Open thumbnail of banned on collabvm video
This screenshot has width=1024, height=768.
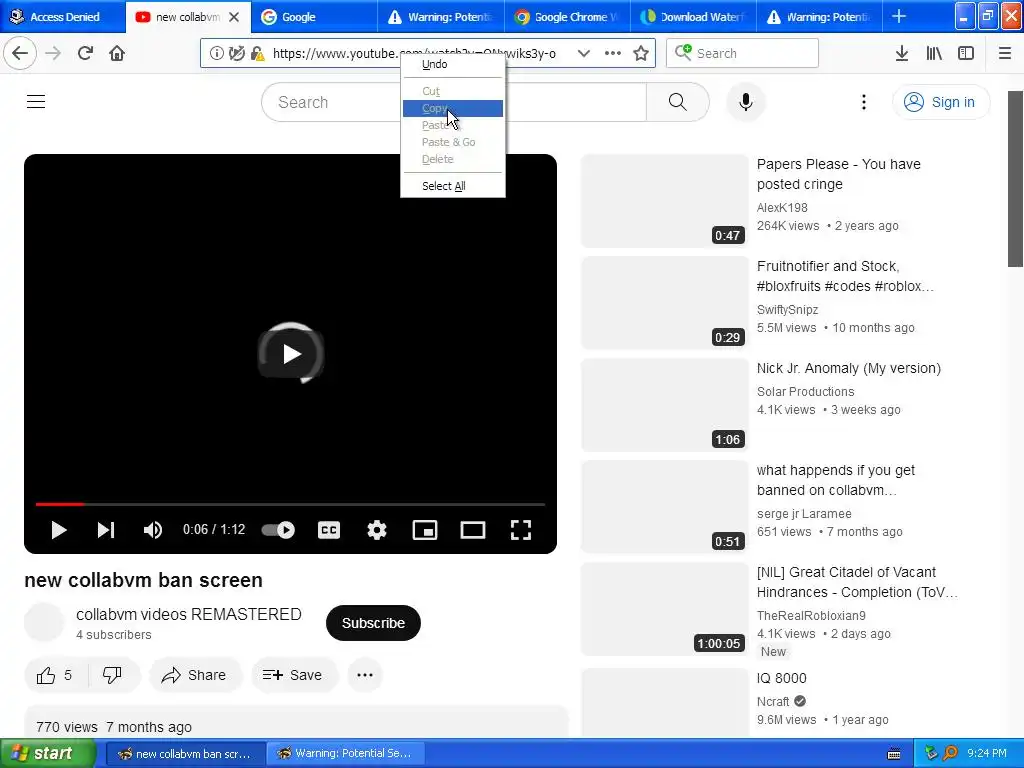click(664, 507)
